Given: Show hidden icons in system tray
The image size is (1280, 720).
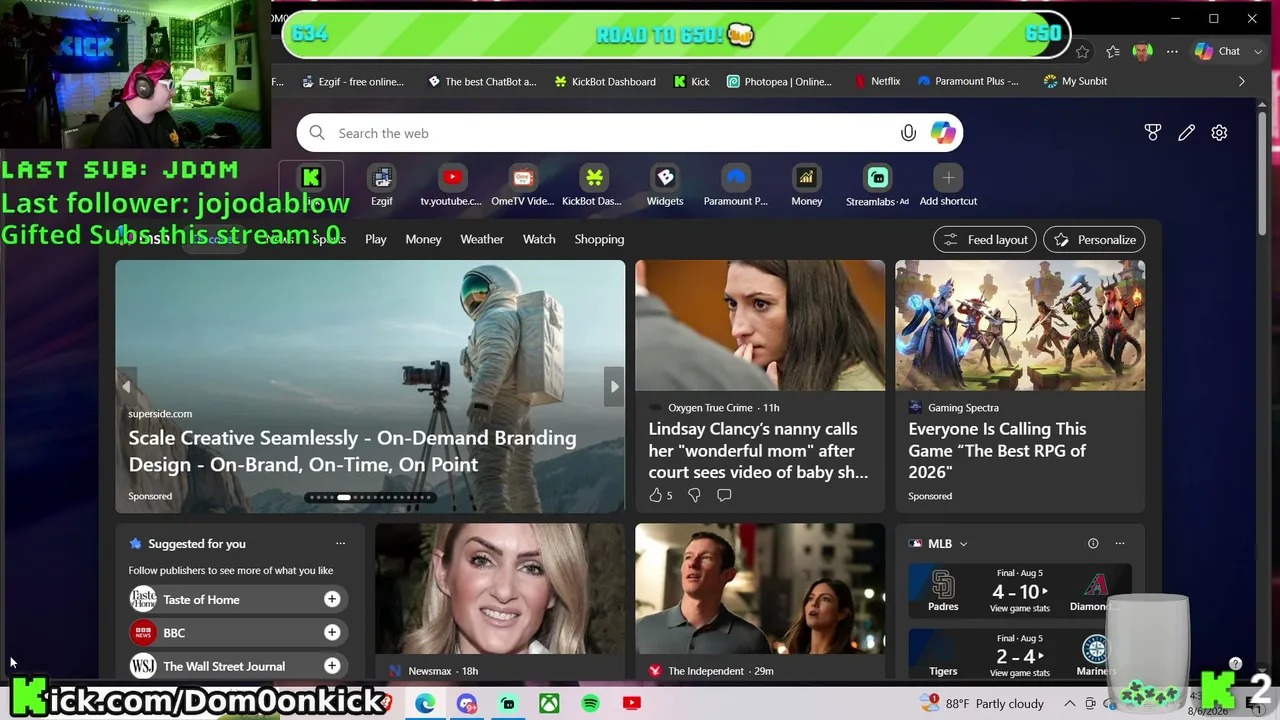Looking at the screenshot, I should [x=1069, y=703].
